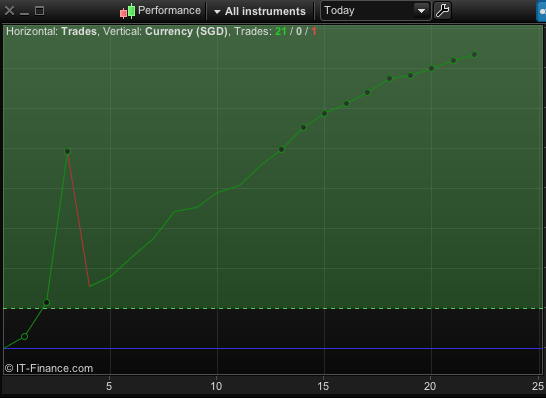The height and width of the screenshot is (398, 546).
Task: Click the data point at trade 13
Action: tap(281, 149)
